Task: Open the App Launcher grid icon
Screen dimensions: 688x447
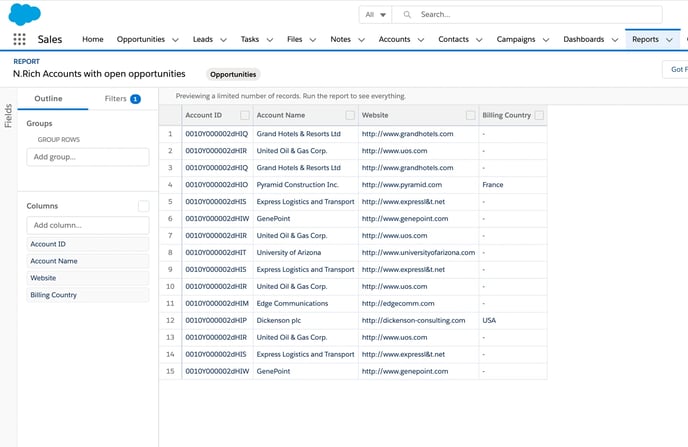Action: coord(19,39)
